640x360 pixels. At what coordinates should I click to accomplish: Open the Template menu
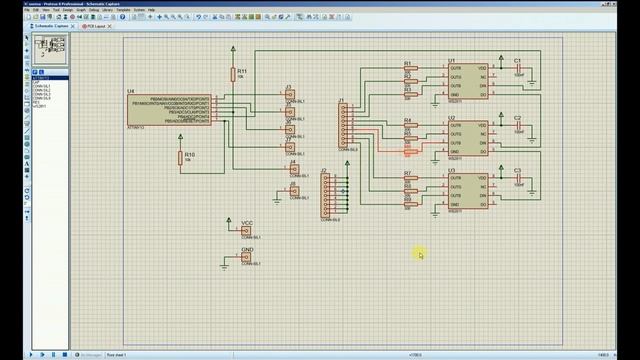[x=123, y=10]
